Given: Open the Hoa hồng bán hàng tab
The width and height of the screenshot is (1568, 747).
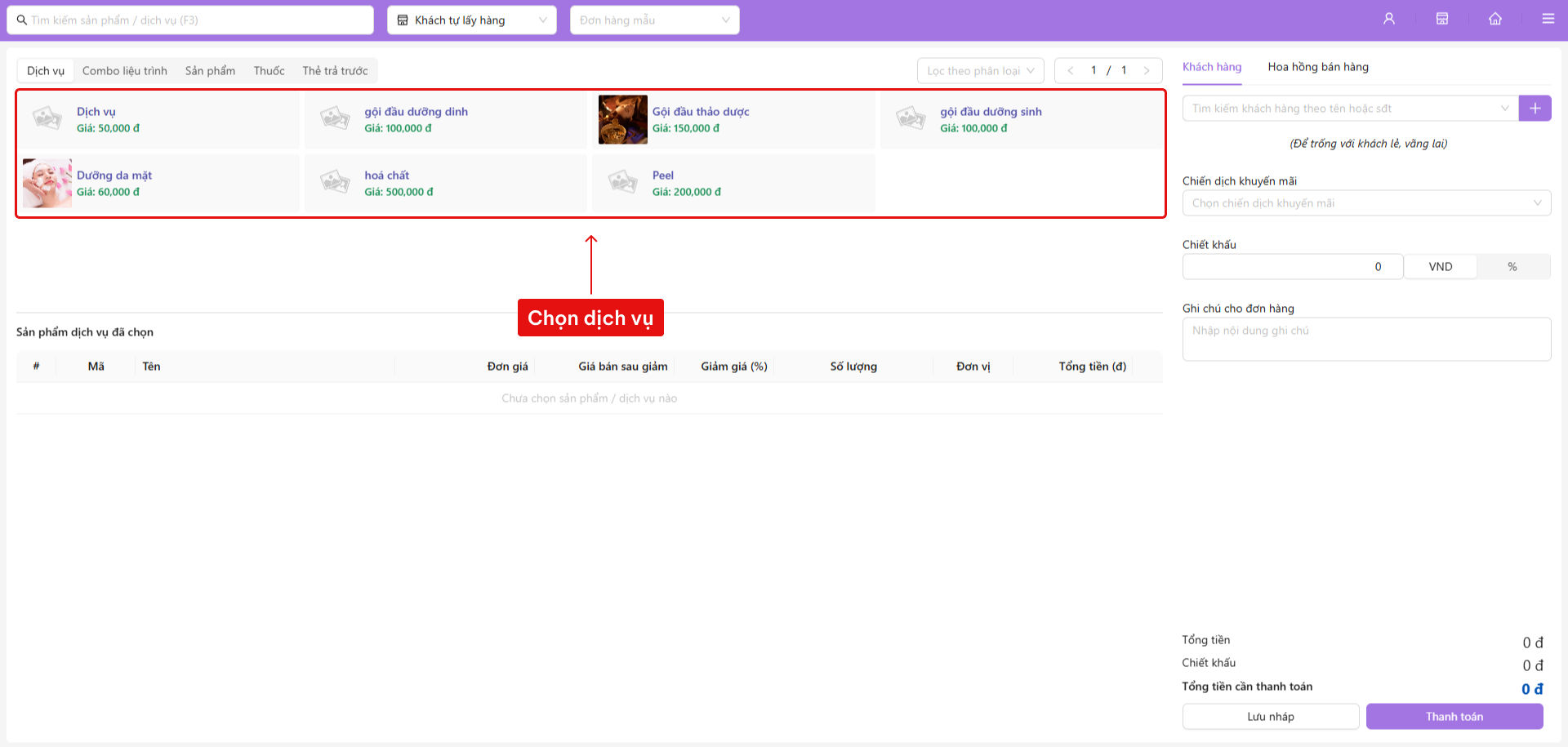Looking at the screenshot, I should pyautogui.click(x=1318, y=67).
